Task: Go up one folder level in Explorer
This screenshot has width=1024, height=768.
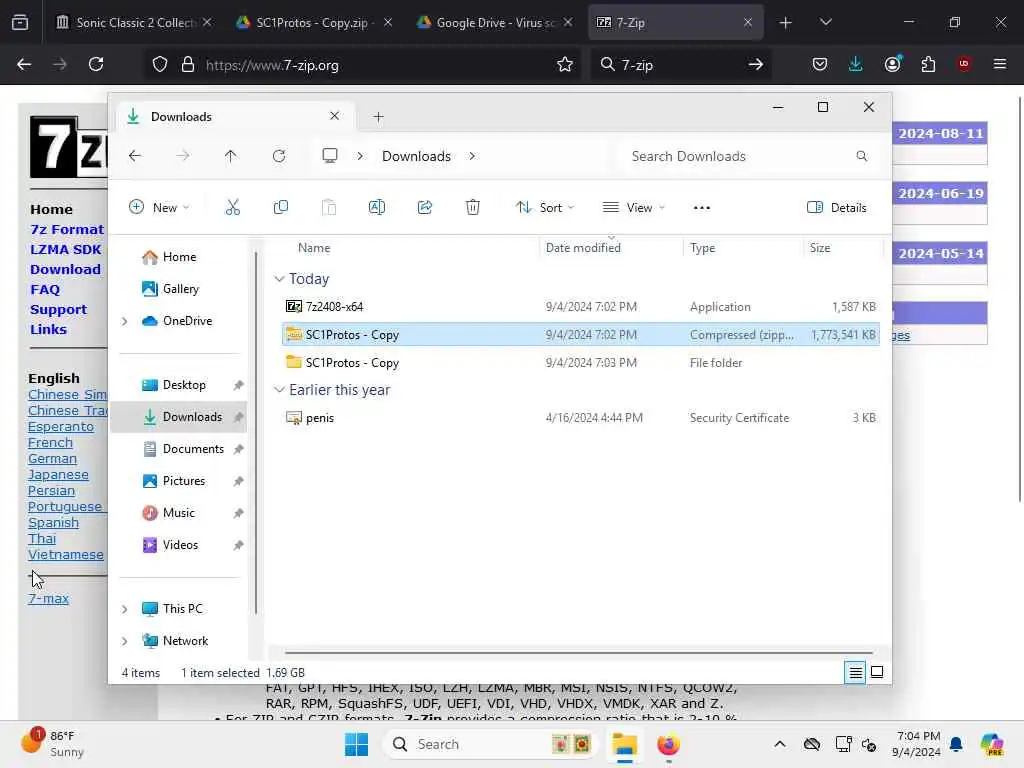Action: 231,156
